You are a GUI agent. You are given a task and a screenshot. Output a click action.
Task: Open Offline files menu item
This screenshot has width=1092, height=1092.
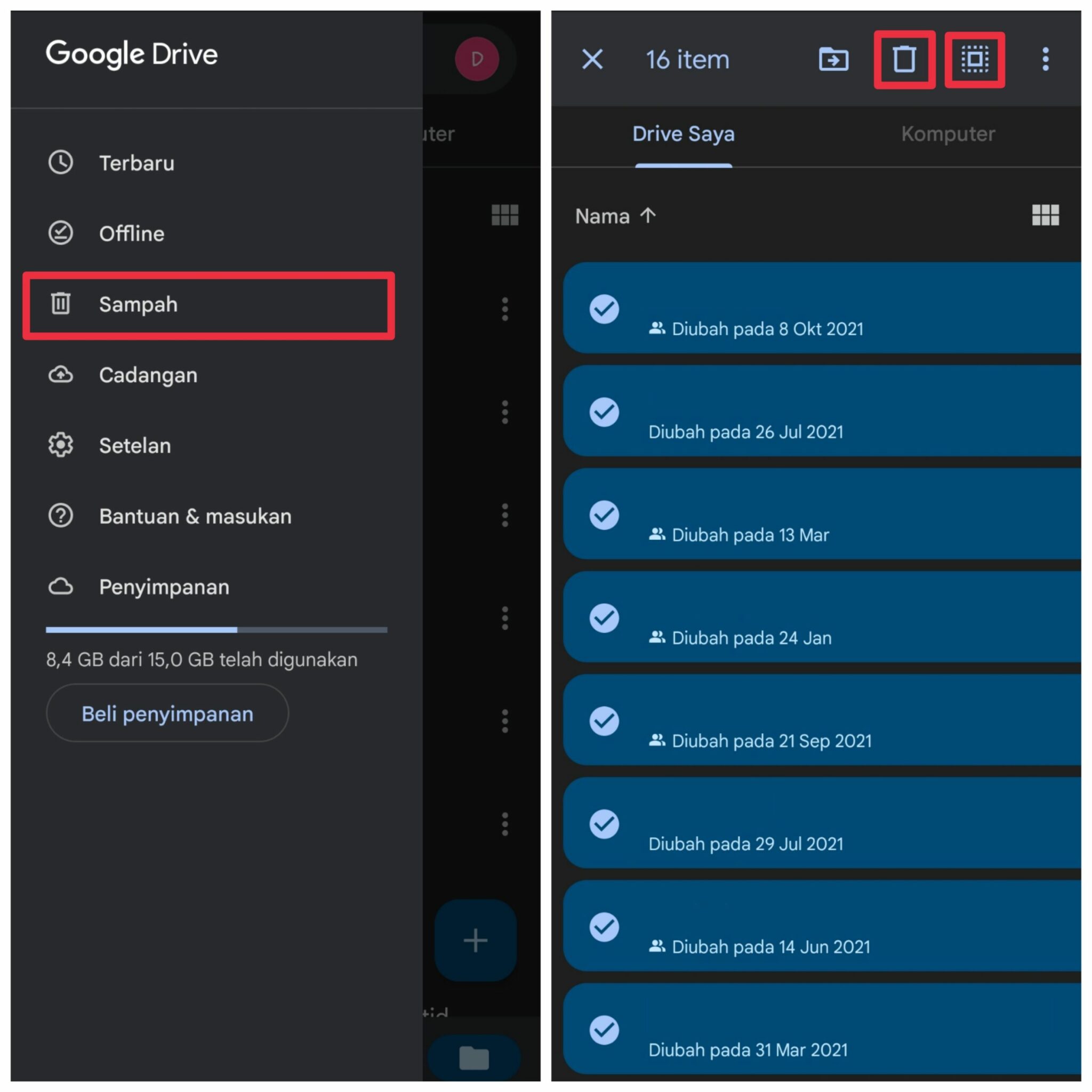pos(216,234)
